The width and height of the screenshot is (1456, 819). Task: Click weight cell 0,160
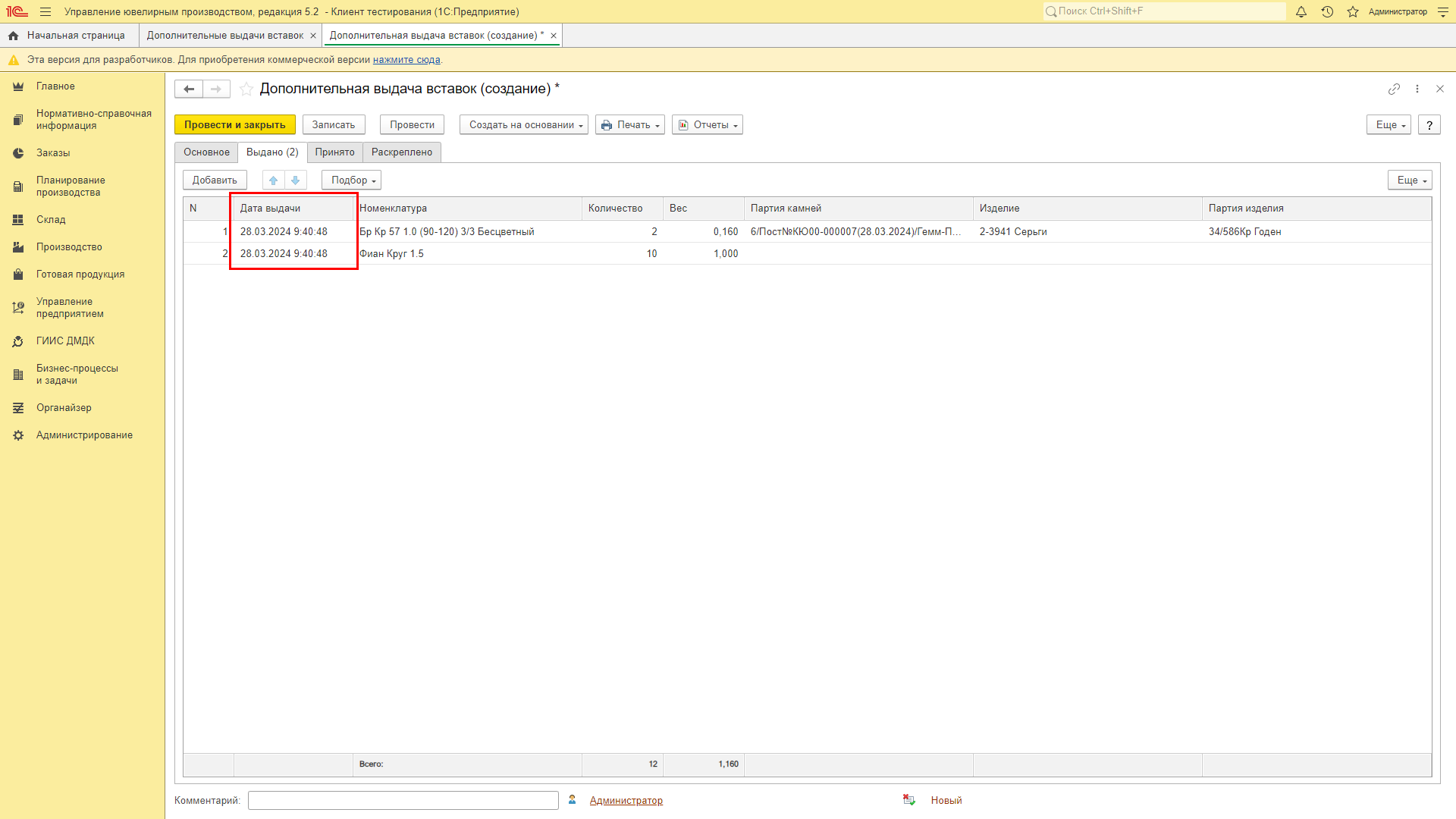704,232
